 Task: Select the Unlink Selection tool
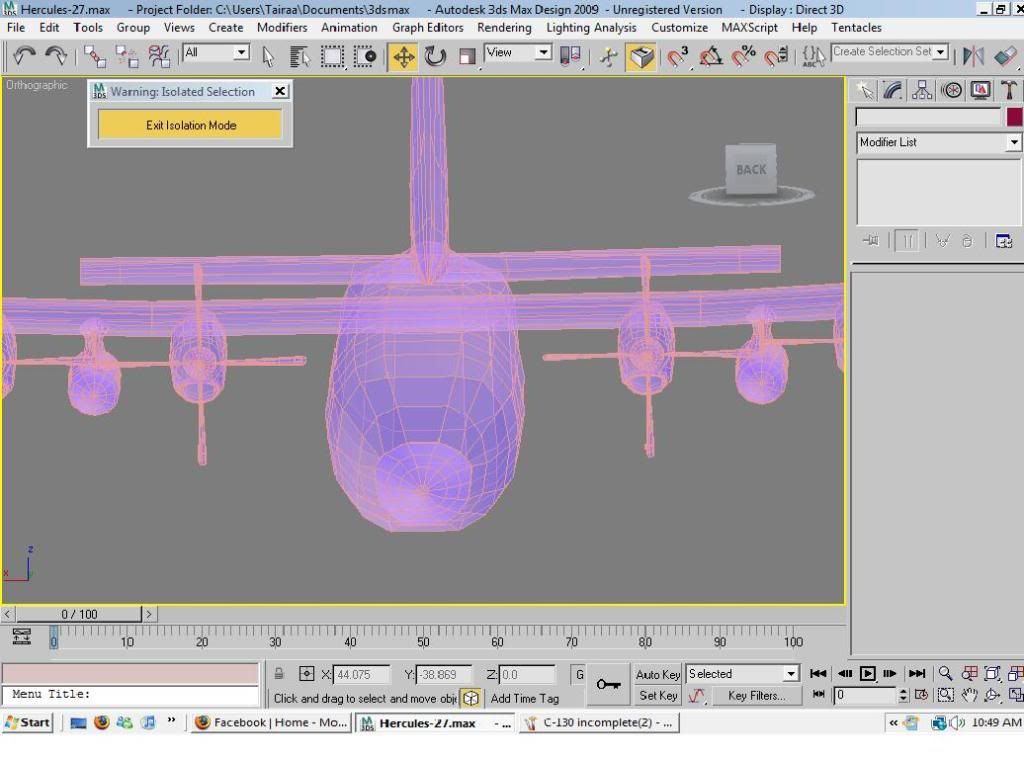pos(127,57)
